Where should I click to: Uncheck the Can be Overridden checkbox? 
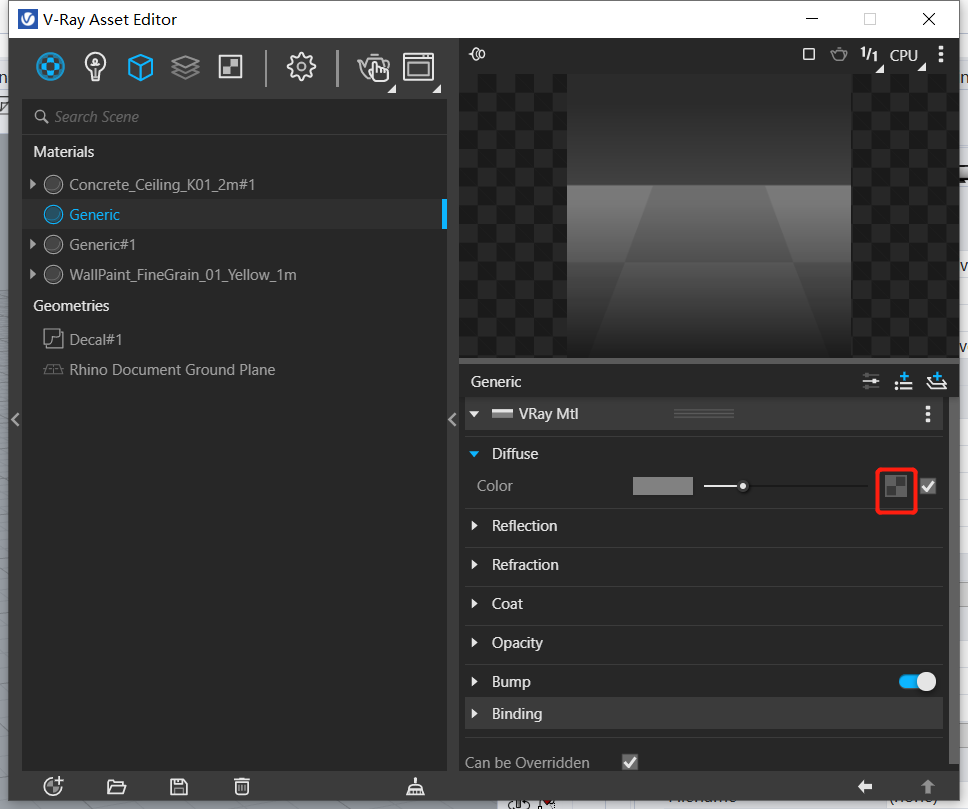630,762
